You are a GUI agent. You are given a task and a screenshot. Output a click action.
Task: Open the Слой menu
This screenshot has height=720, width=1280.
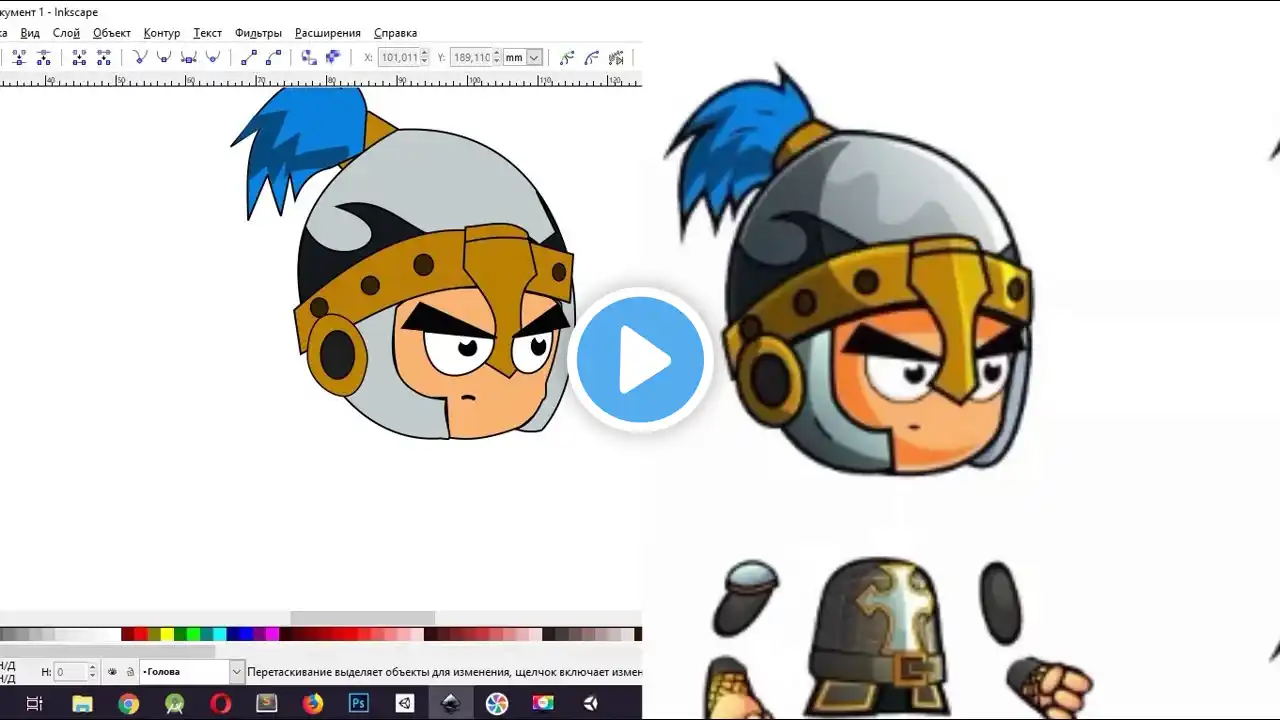point(66,33)
